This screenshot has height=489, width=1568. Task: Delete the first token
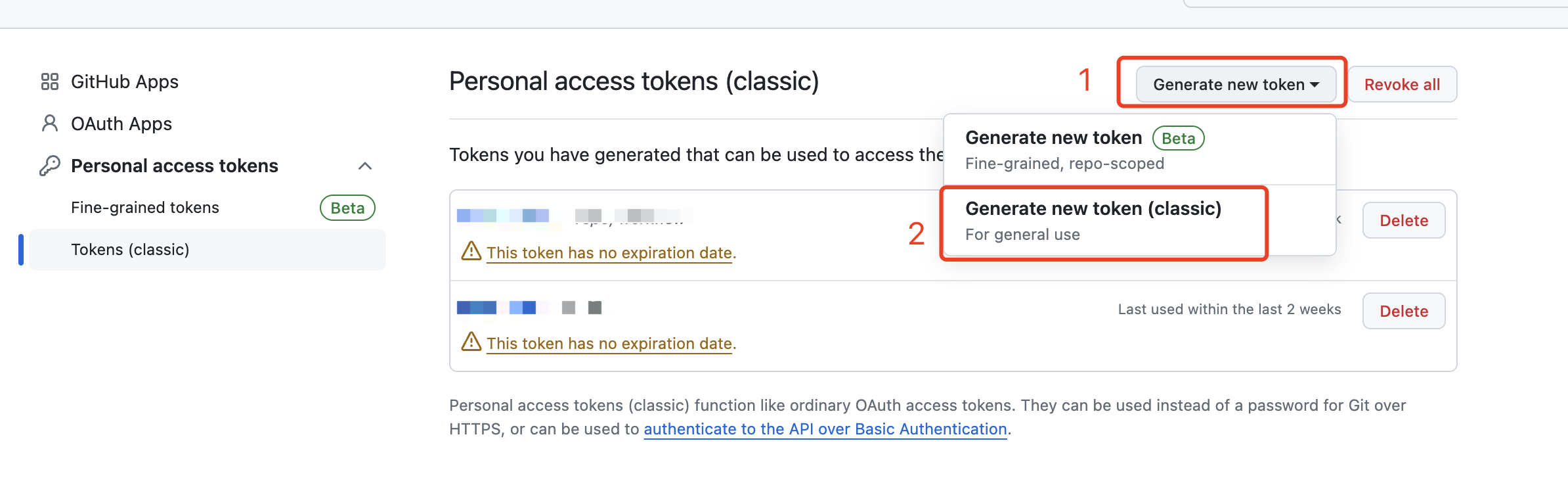tap(1404, 220)
